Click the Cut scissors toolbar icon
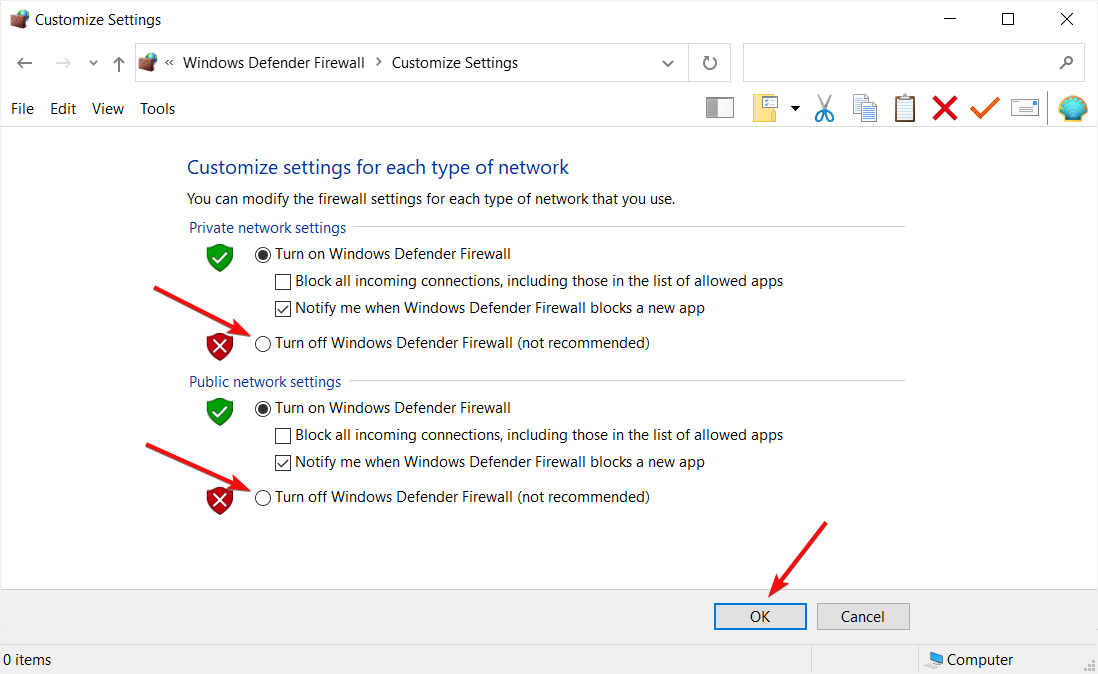Screen dimensions: 1098x674 pos(824,108)
